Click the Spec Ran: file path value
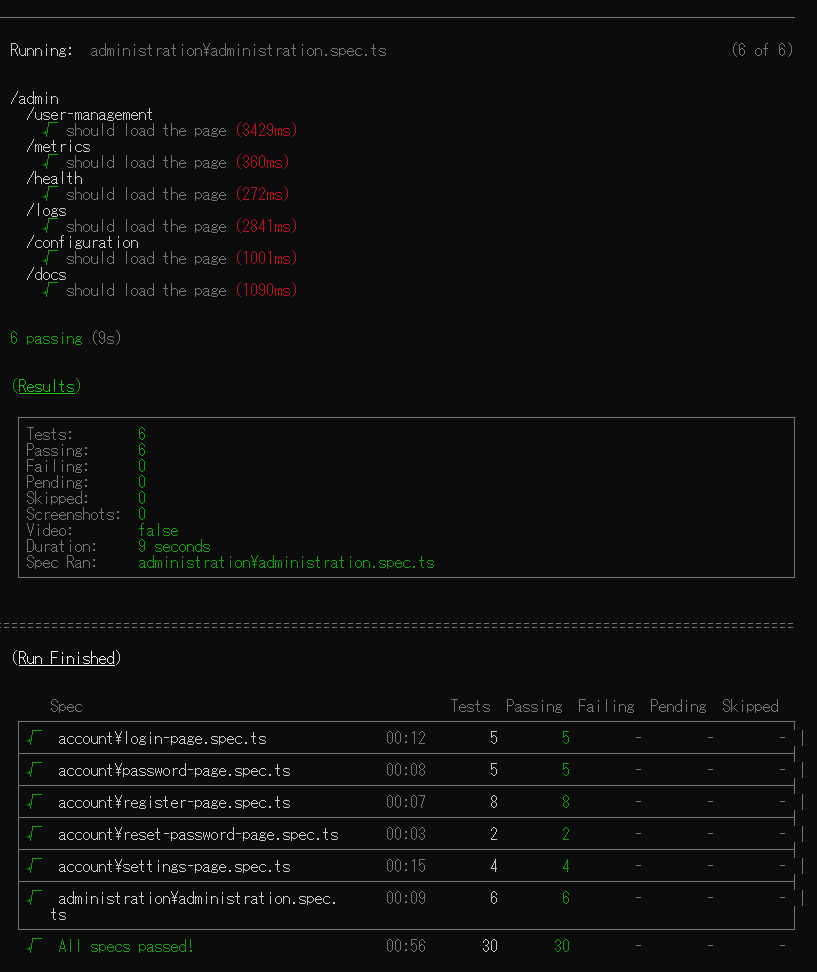 coord(286,562)
